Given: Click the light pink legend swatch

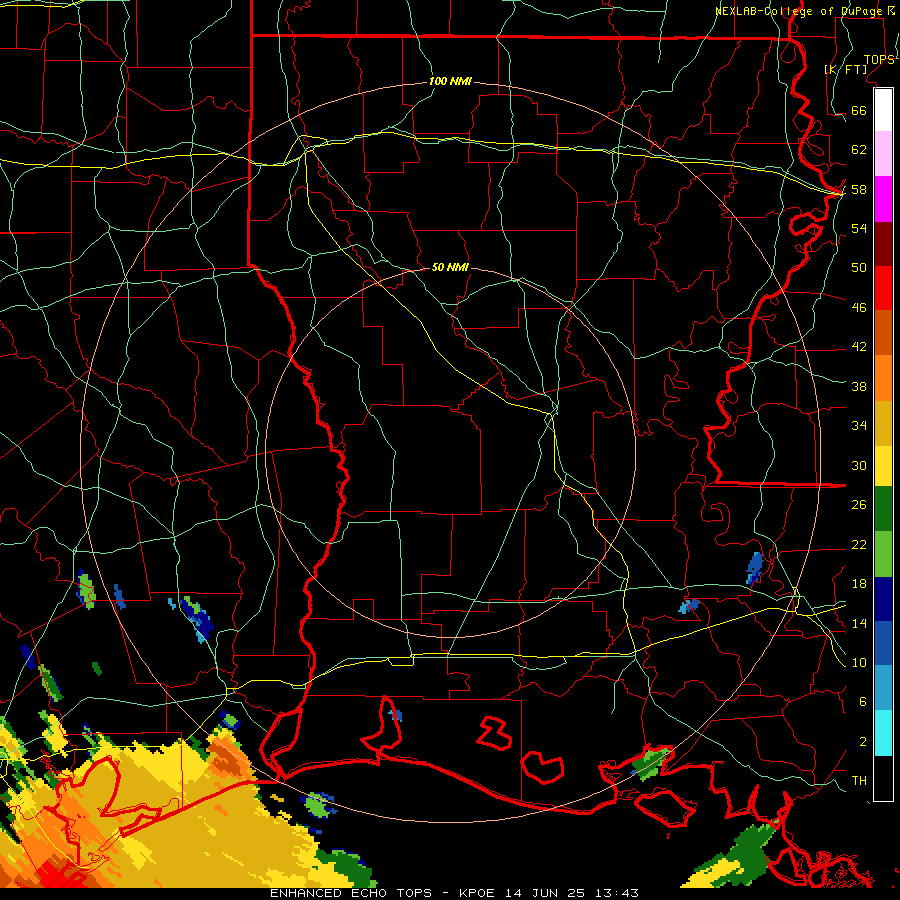Looking at the screenshot, I should (883, 154).
